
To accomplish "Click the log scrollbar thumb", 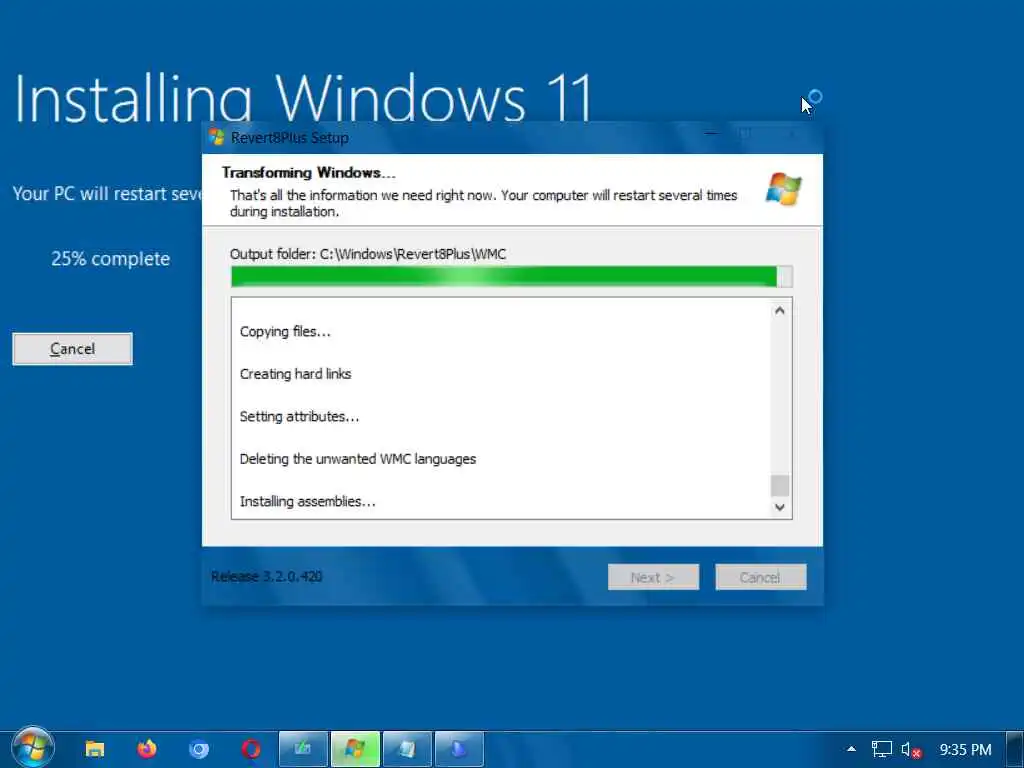I will click(x=780, y=485).
